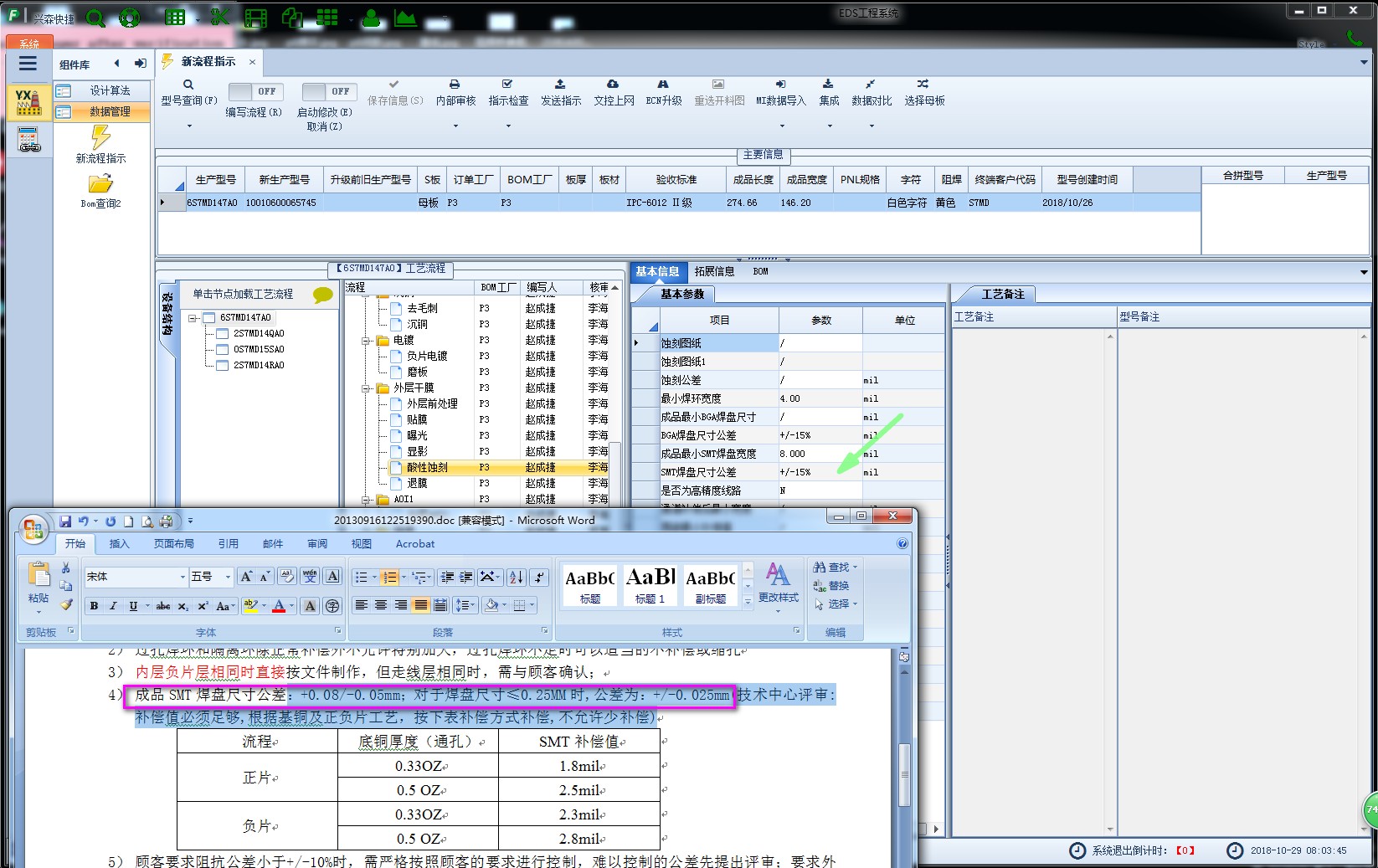Open the paragraph shading paint bucket in Word
Screen dimensions: 1378x868
coord(492,605)
